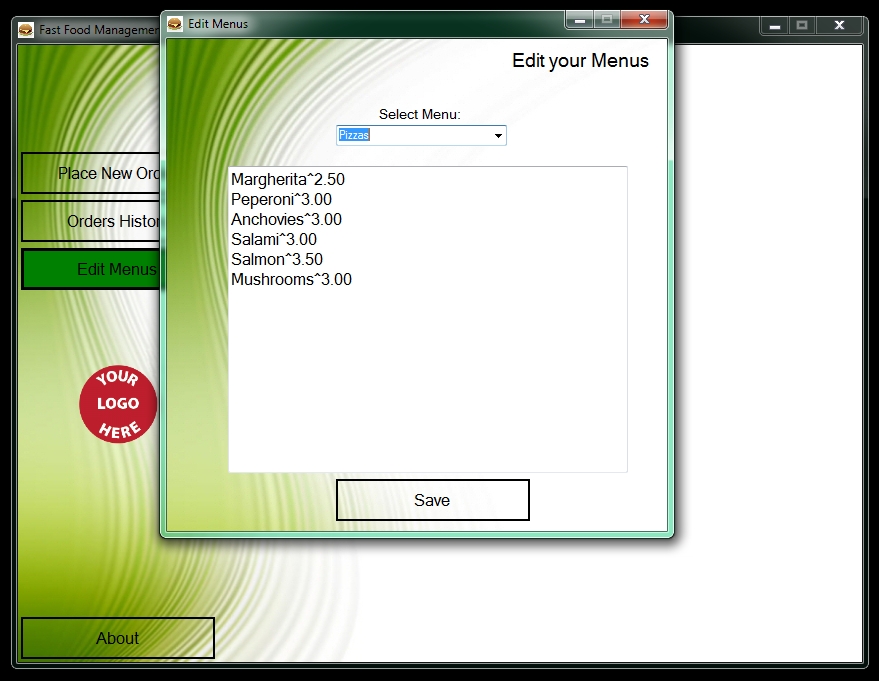Click the Edit your Menus heading
879x681 pixels.
tap(580, 61)
